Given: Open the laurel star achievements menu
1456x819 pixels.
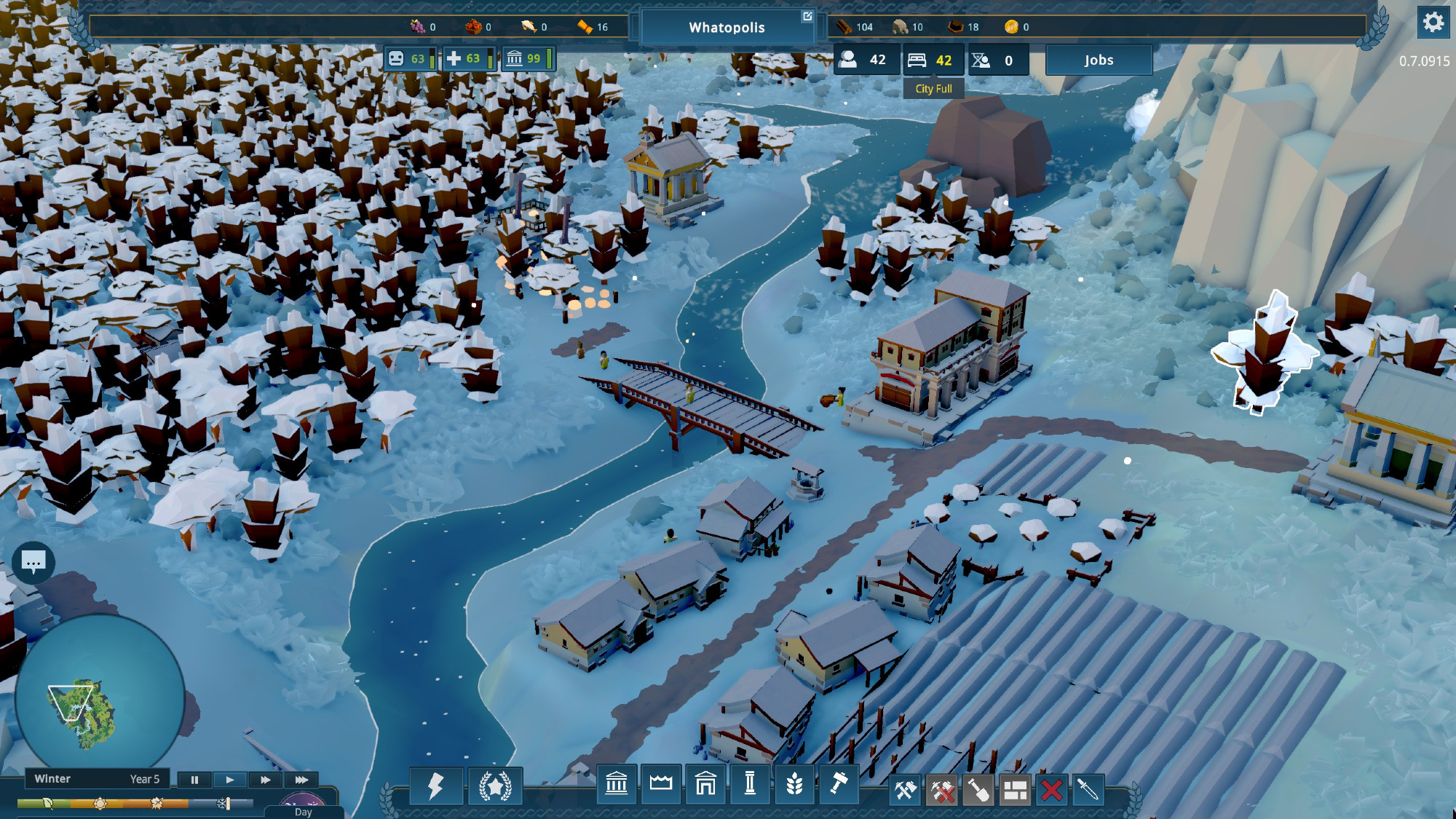Looking at the screenshot, I should [x=495, y=786].
